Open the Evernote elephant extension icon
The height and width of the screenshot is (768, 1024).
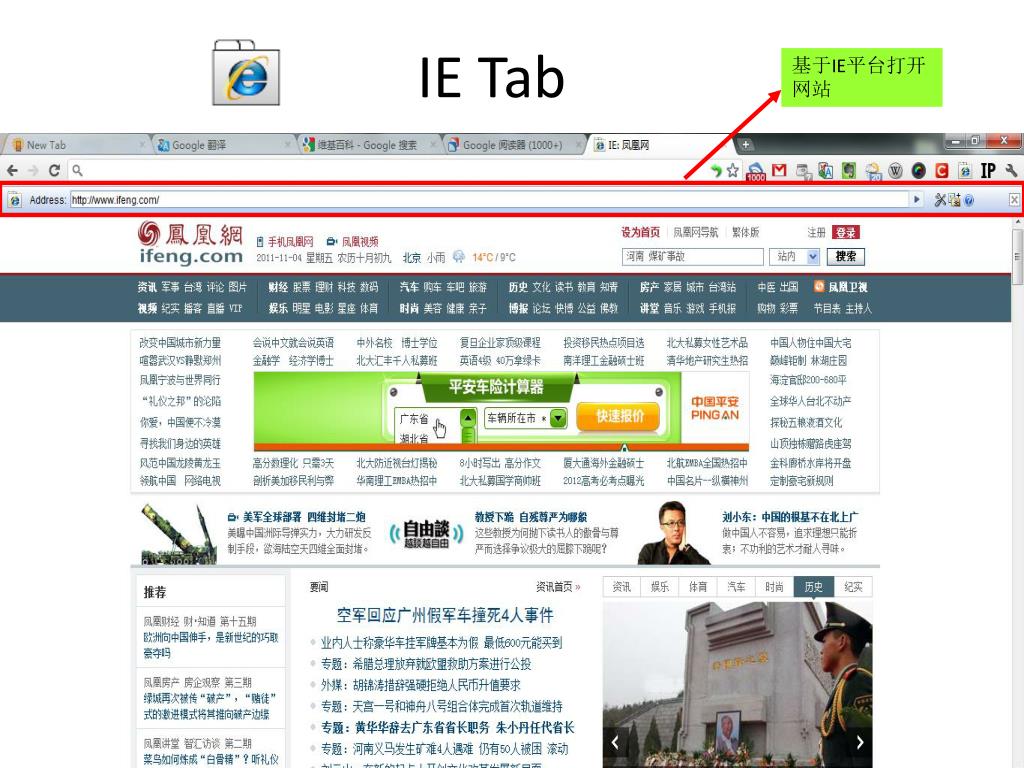click(x=848, y=170)
